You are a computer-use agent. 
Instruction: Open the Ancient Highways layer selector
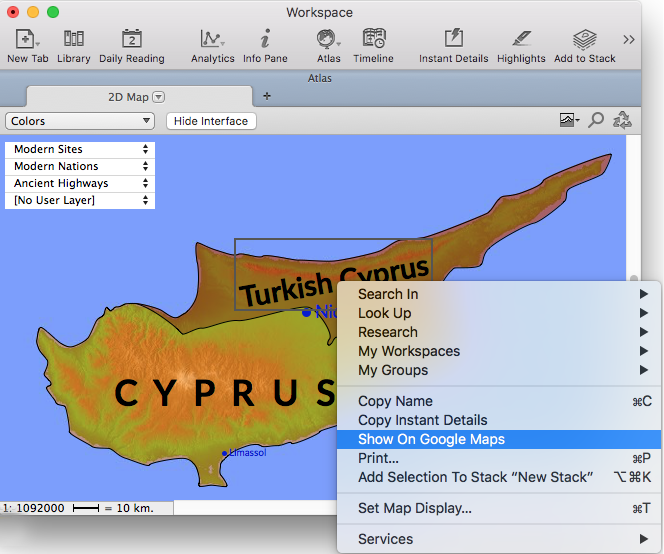pyautogui.click(x=81, y=183)
